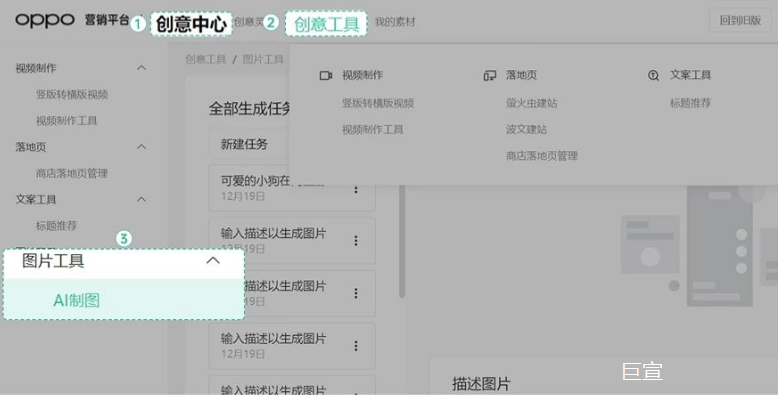Image resolution: width=778 pixels, height=396 pixels.
Task: Choose 商店落地页管理 in the dropdown menu
Action: [x=542, y=156]
